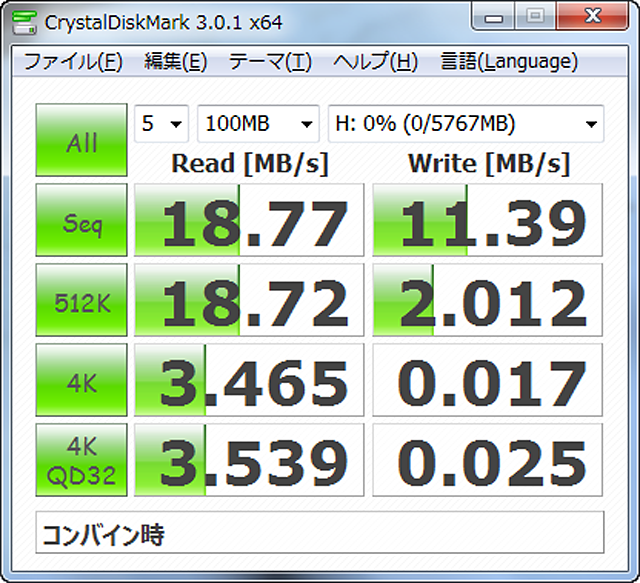Run all benchmarks with the All button

point(81,141)
